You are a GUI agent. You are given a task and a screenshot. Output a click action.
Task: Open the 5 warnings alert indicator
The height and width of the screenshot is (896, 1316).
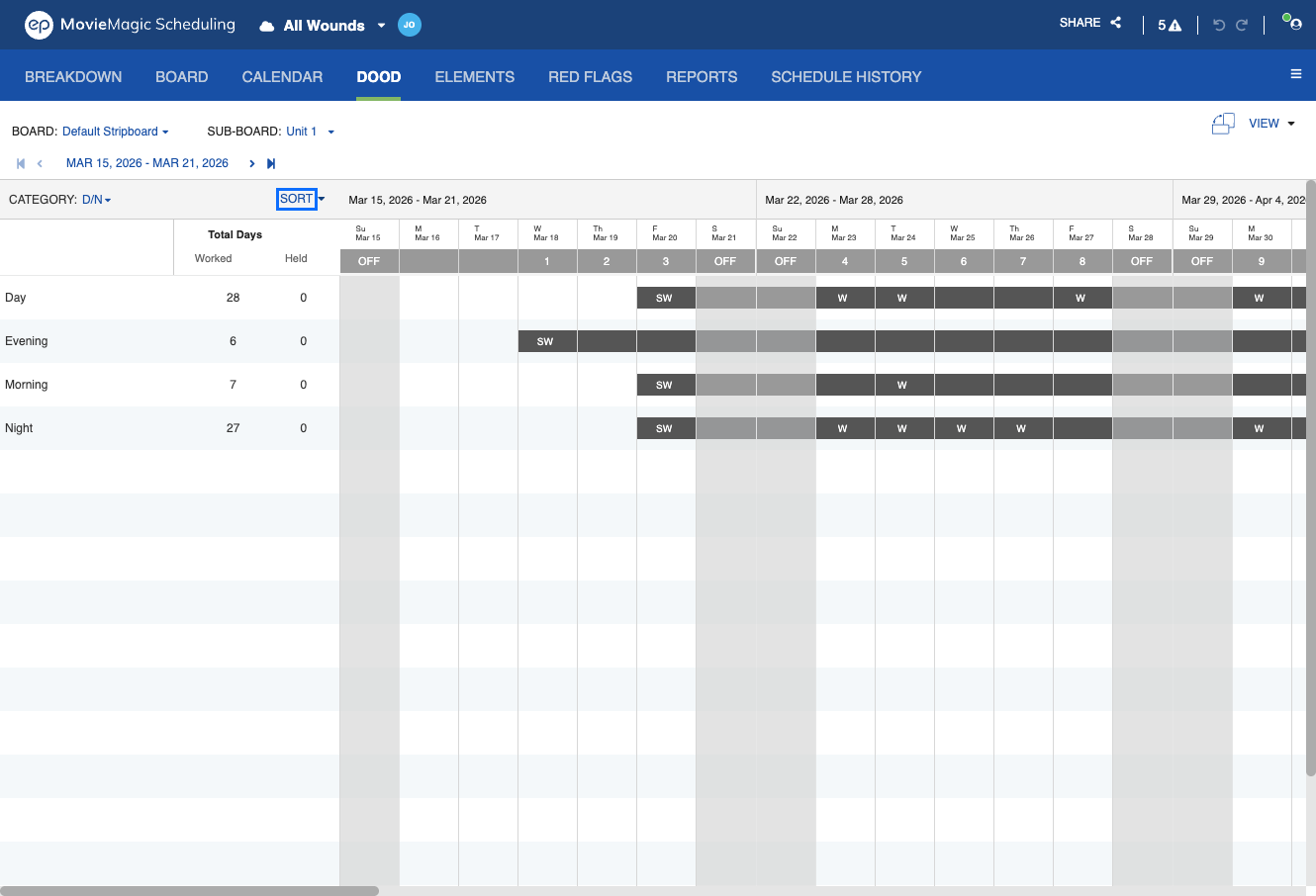(x=1170, y=26)
